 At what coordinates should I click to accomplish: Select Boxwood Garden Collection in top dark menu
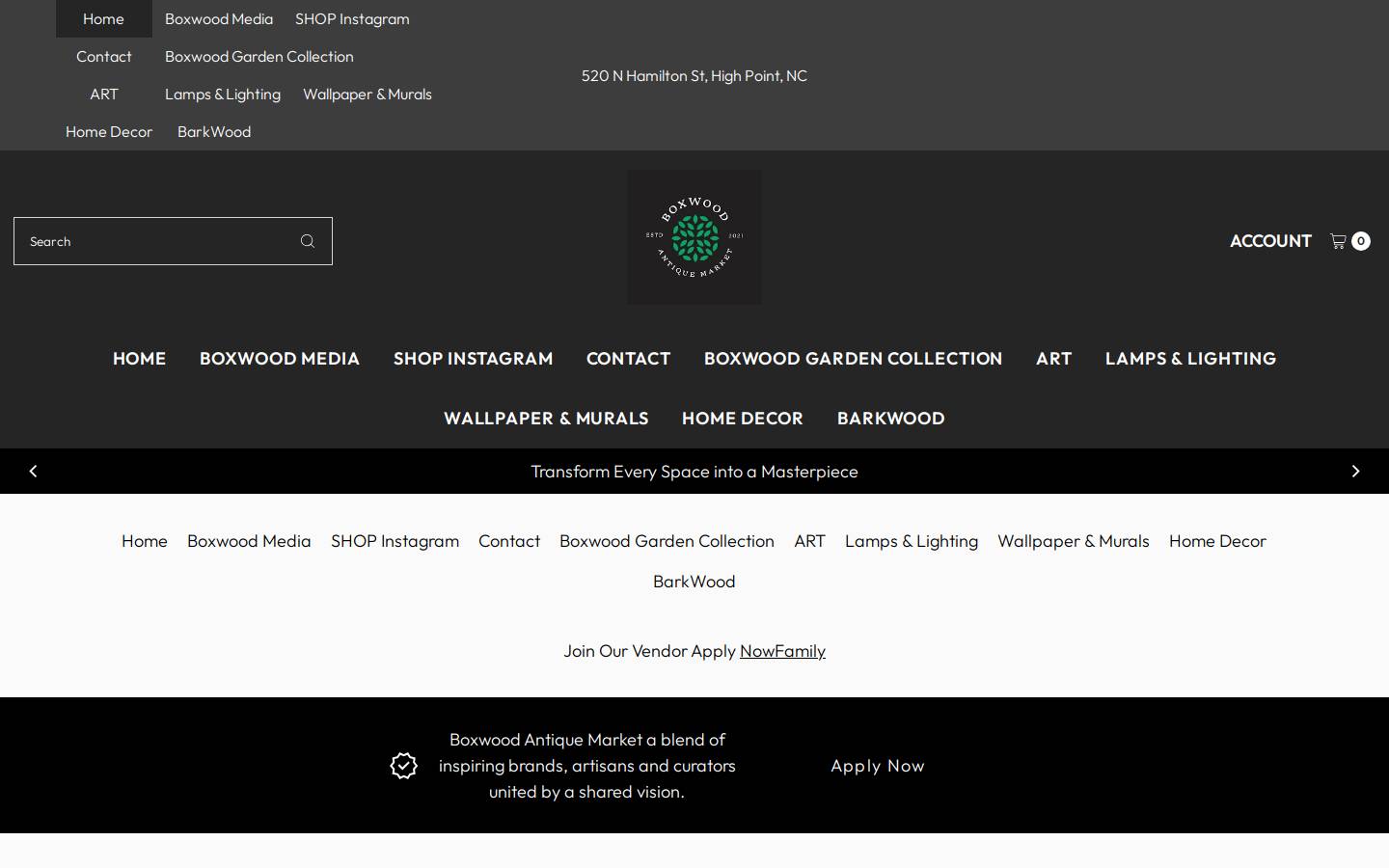259,56
